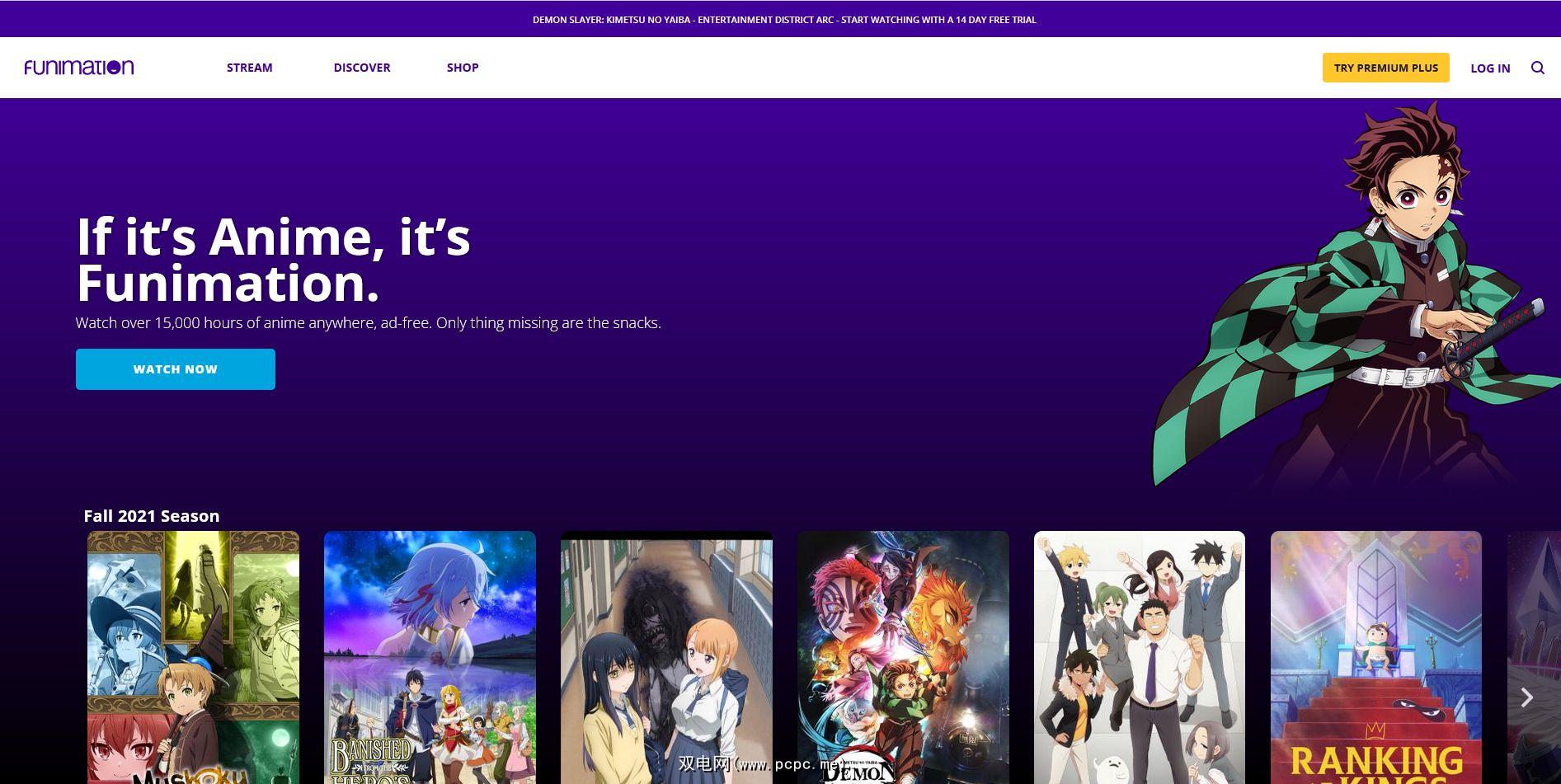Go to the SHOP menu item

[463, 68]
